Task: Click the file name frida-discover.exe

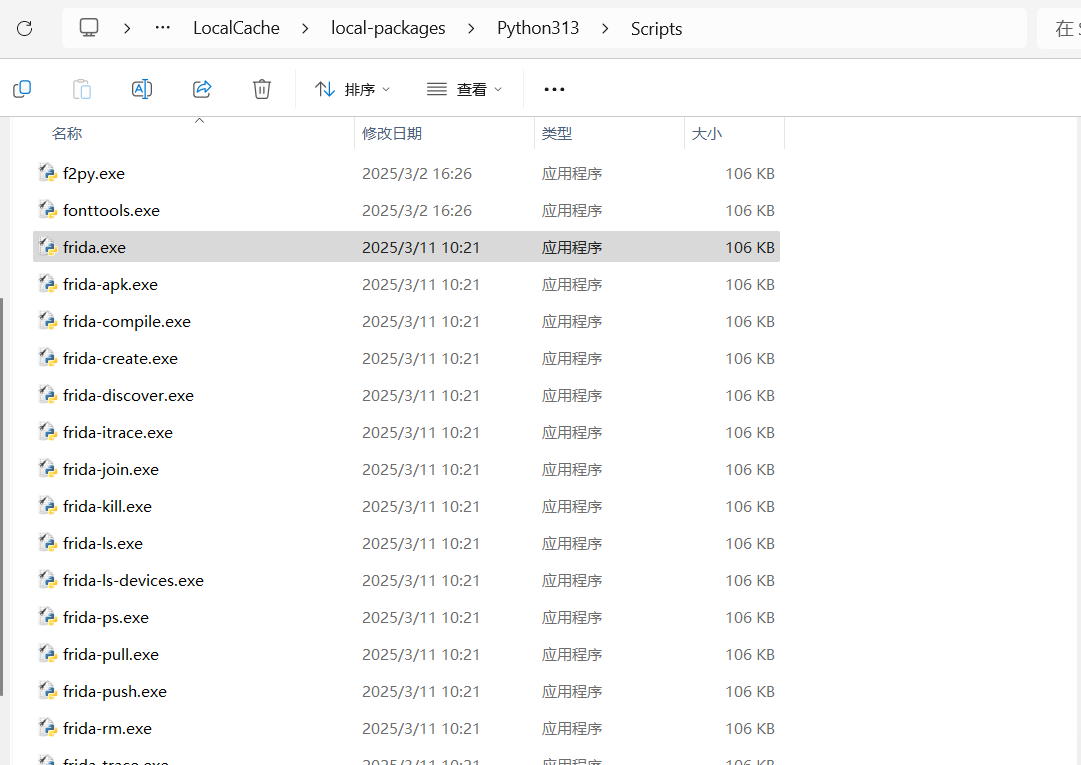Action: pyautogui.click(x=128, y=396)
